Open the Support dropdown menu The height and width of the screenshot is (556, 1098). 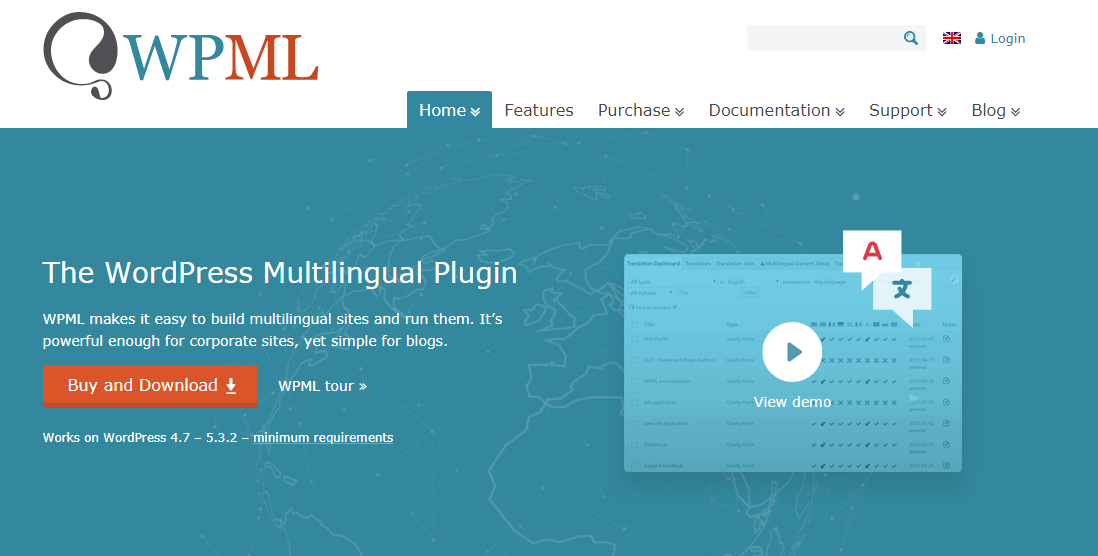pyautogui.click(x=907, y=110)
